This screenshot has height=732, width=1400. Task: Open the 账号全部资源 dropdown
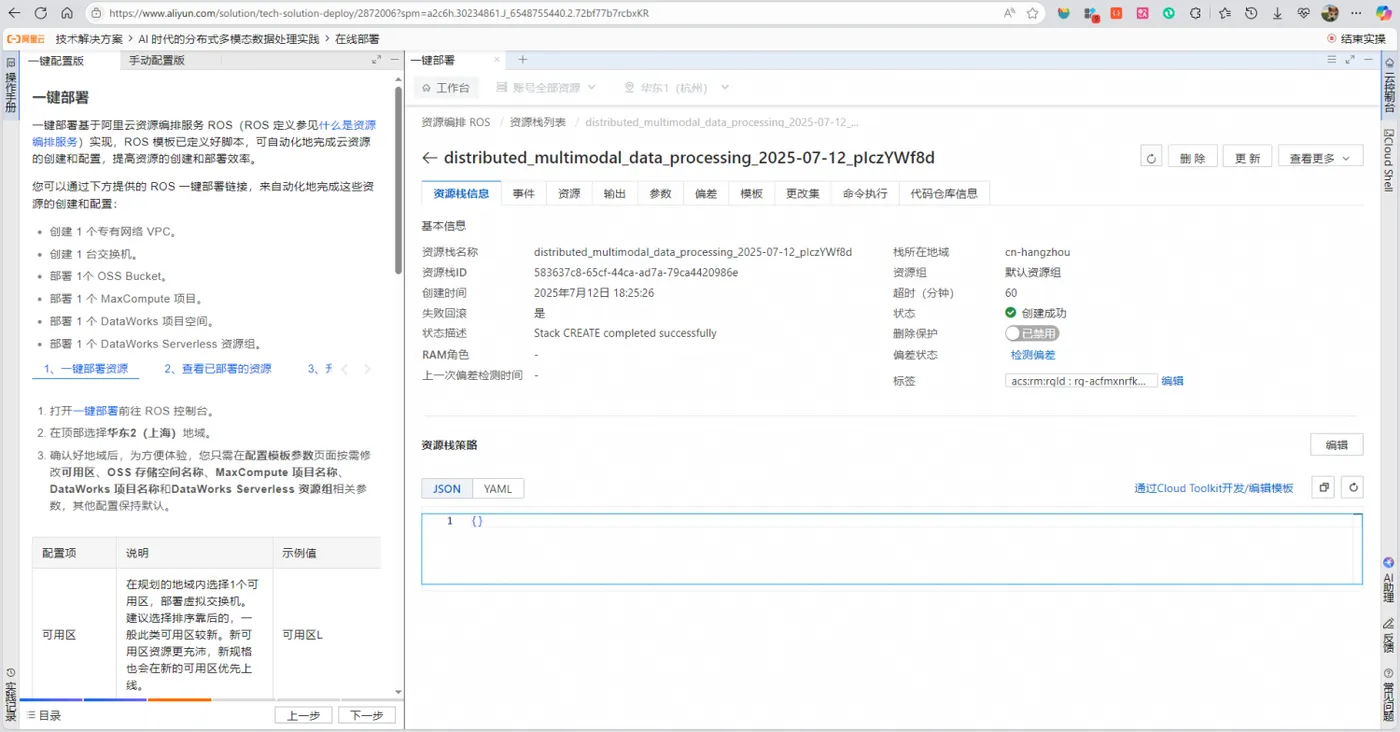coord(546,88)
